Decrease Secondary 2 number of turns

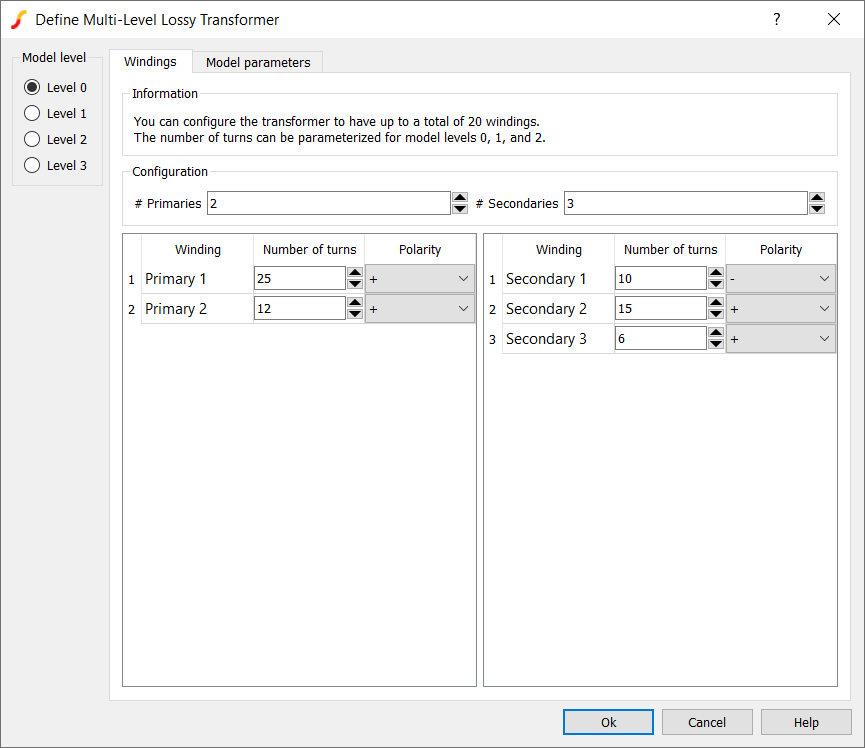pyautogui.click(x=716, y=314)
